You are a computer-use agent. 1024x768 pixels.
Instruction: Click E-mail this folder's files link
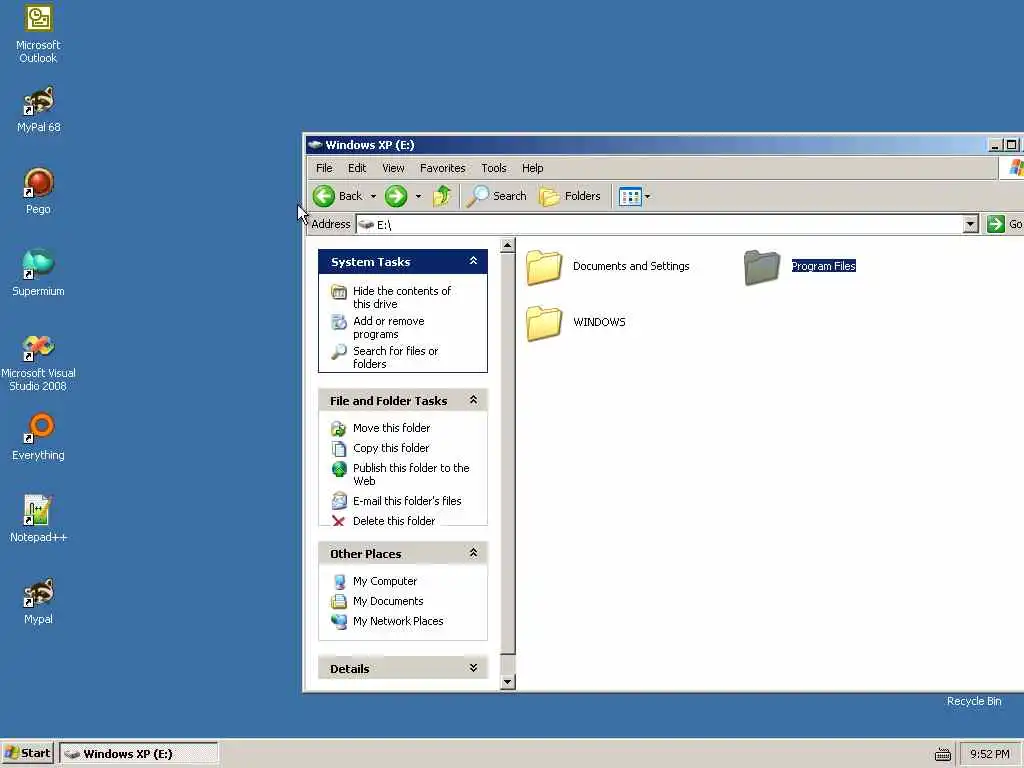coord(407,501)
